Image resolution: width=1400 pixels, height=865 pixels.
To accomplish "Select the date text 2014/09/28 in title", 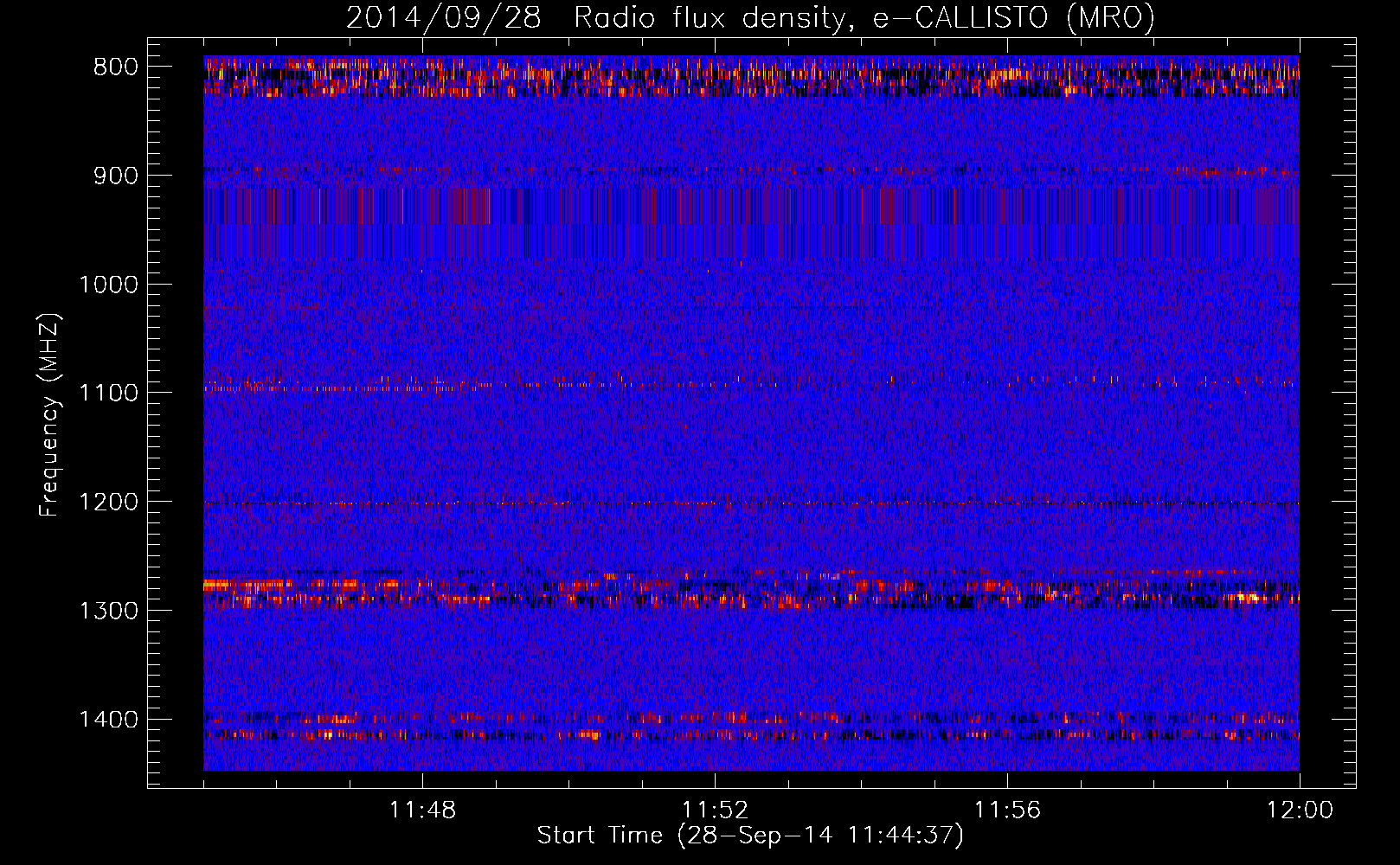I will tap(444, 17).
